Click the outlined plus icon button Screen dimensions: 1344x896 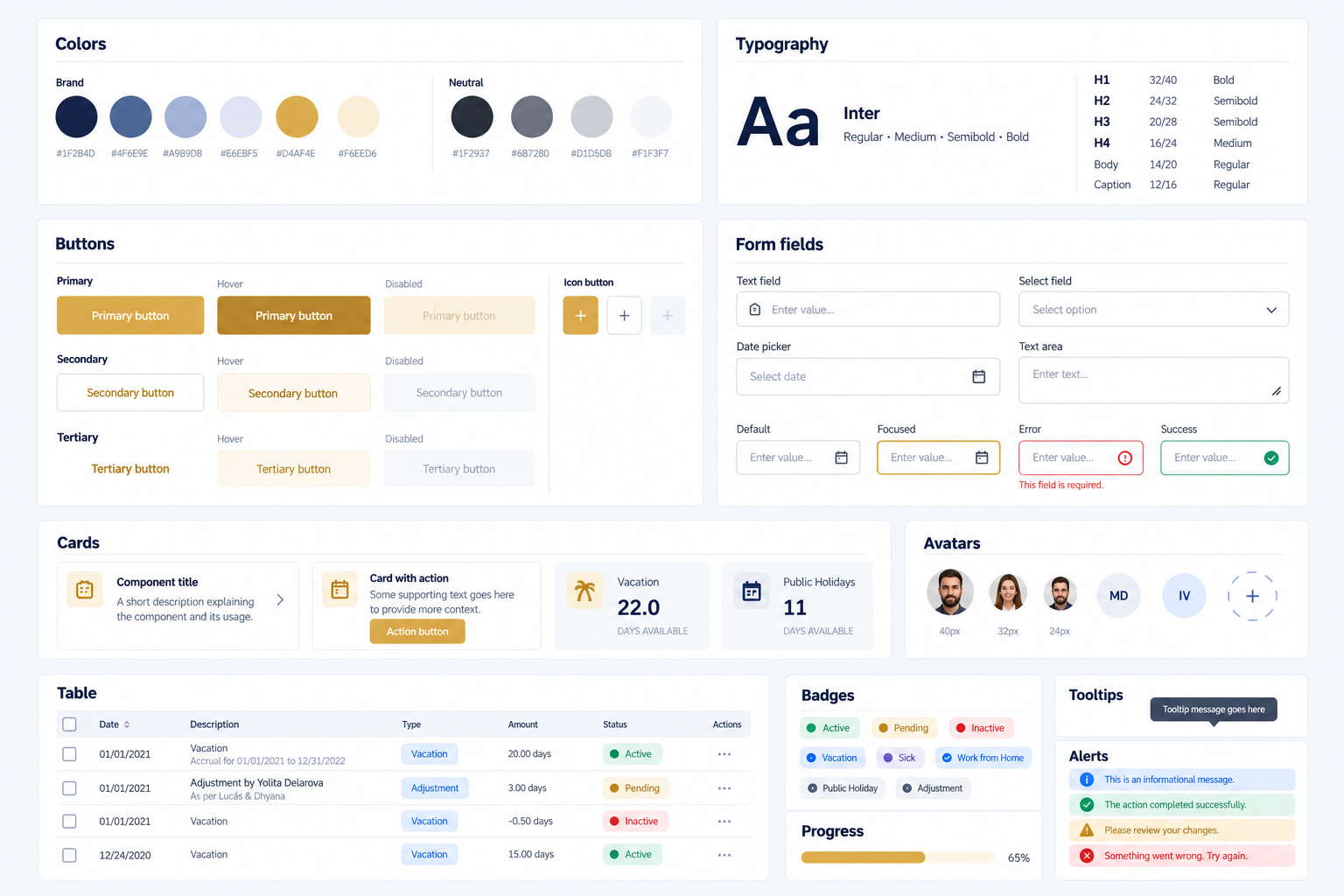click(624, 315)
